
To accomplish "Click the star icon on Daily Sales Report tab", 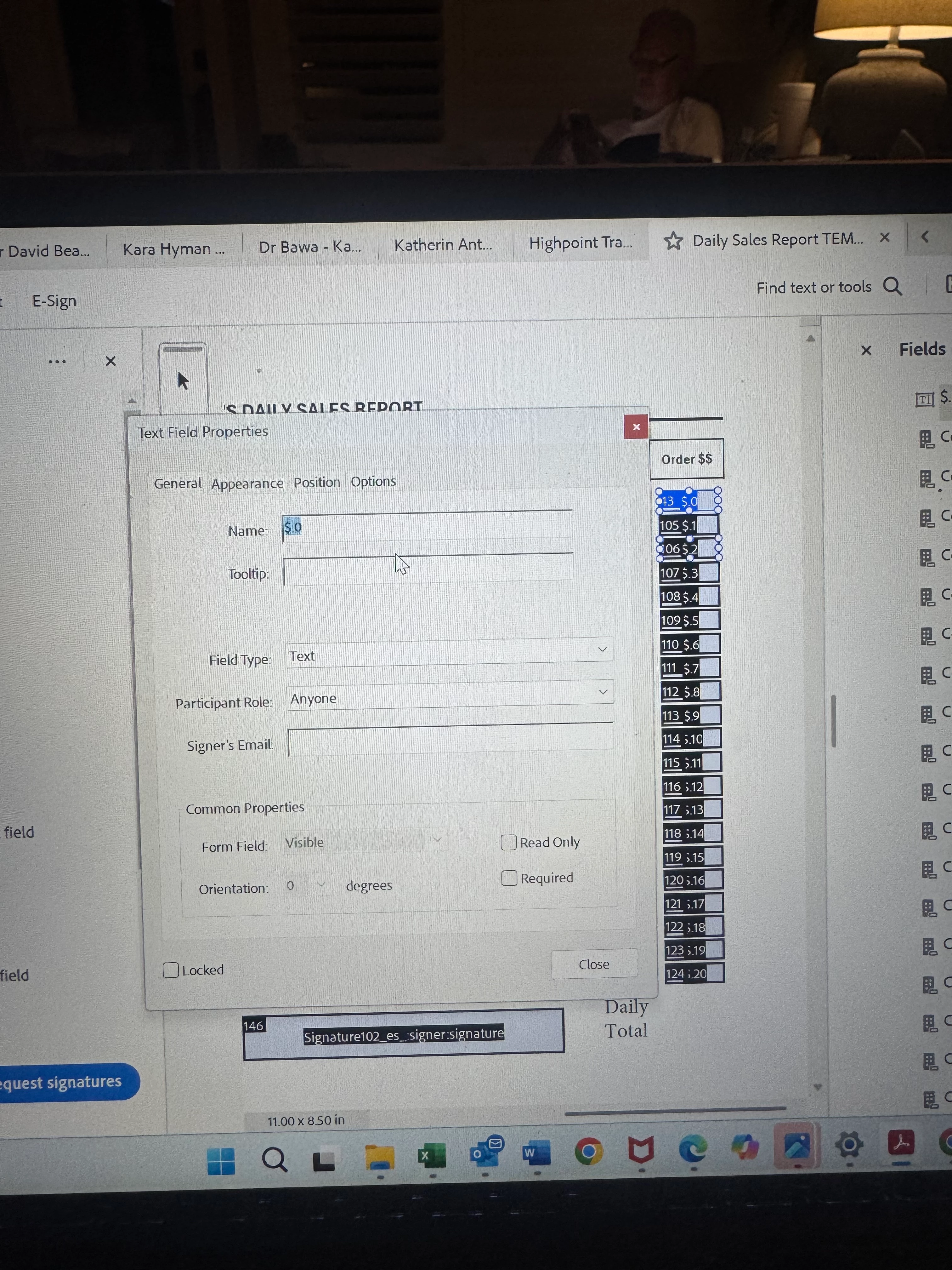I will 673,241.
